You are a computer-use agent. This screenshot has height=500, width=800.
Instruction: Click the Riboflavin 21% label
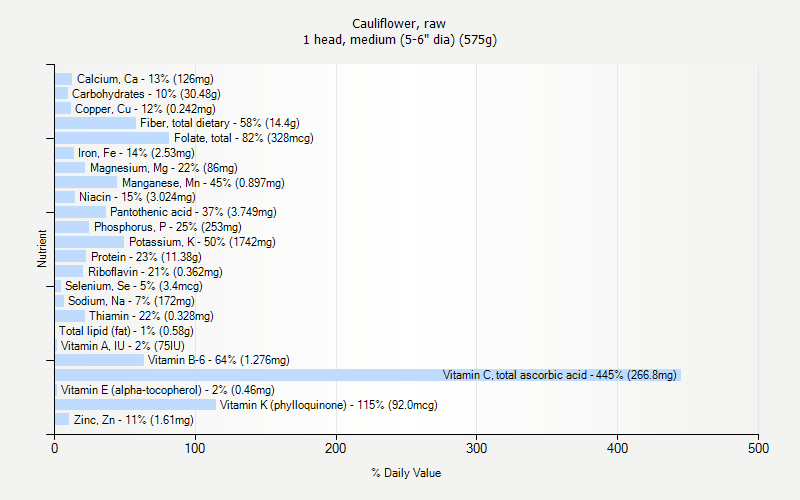[155, 272]
